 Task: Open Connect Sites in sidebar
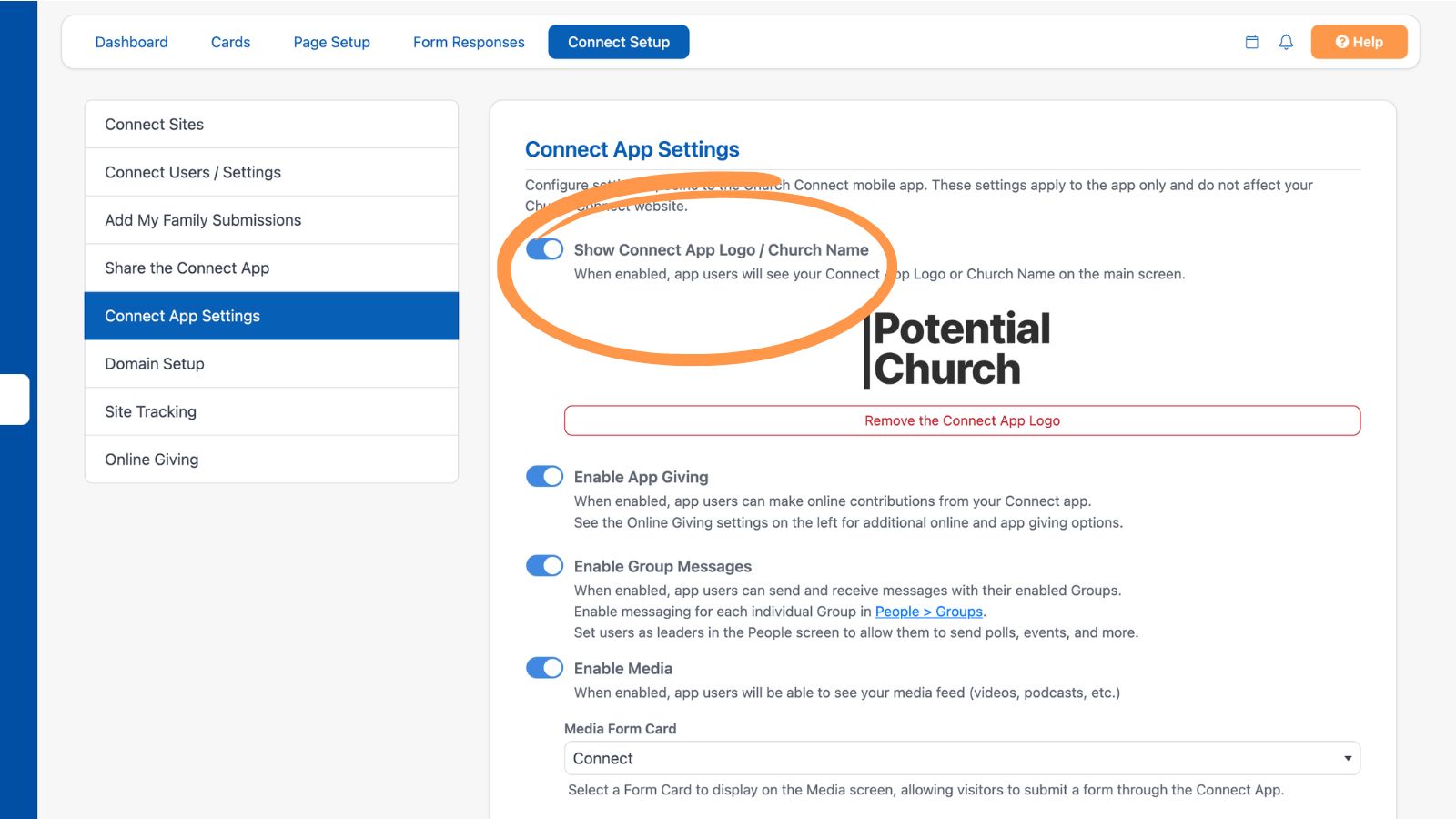[x=271, y=125]
